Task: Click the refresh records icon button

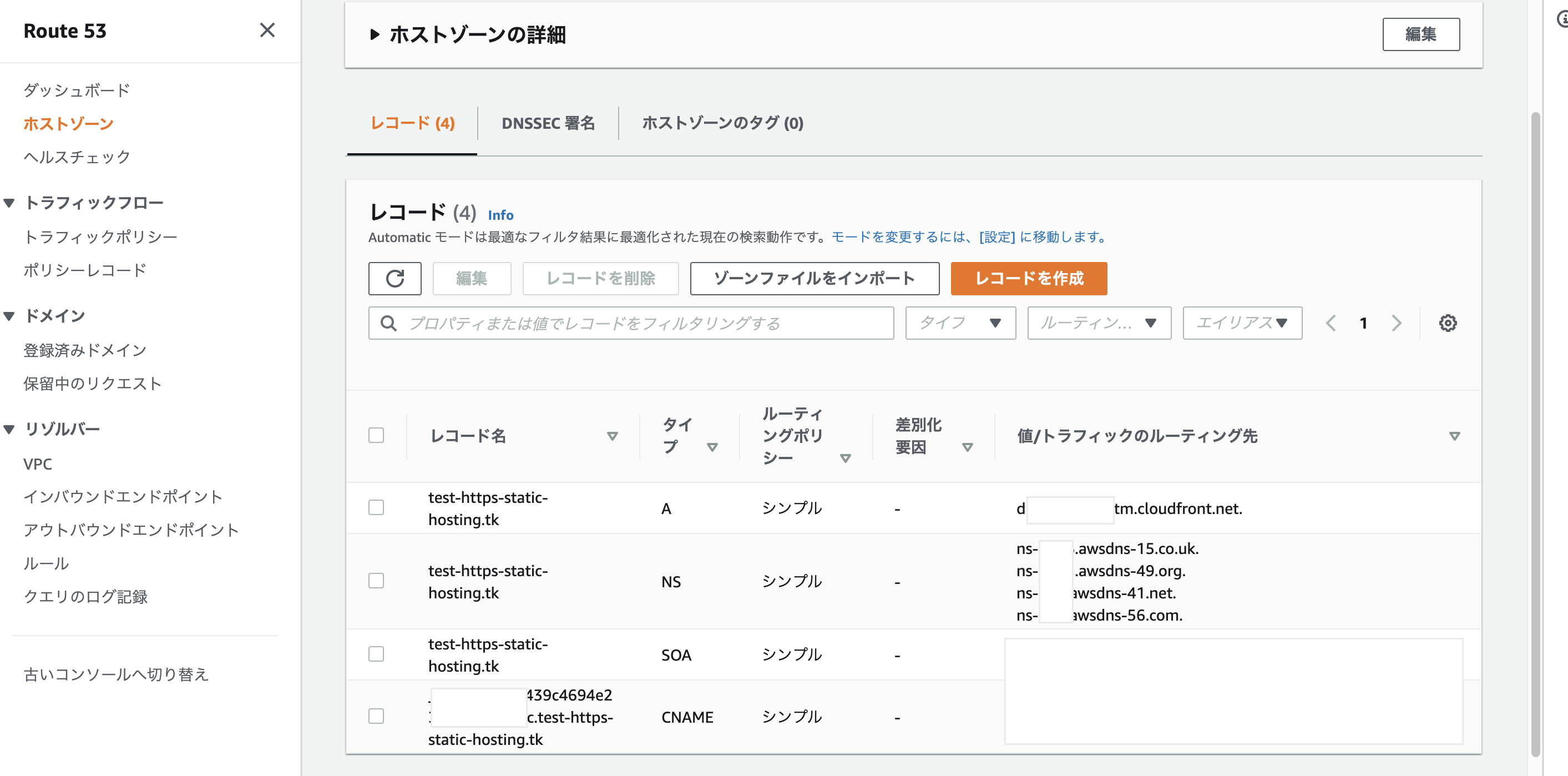Action: coord(394,279)
